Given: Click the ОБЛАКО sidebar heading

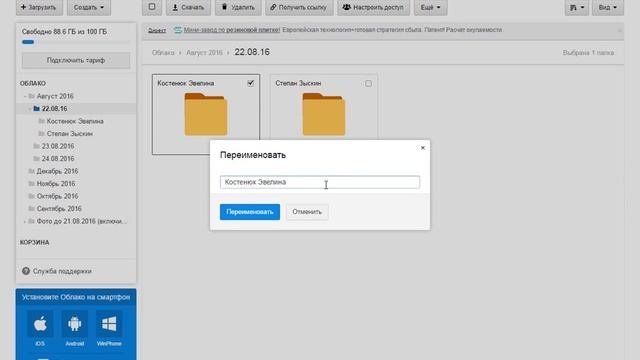Looking at the screenshot, I should tap(33, 83).
